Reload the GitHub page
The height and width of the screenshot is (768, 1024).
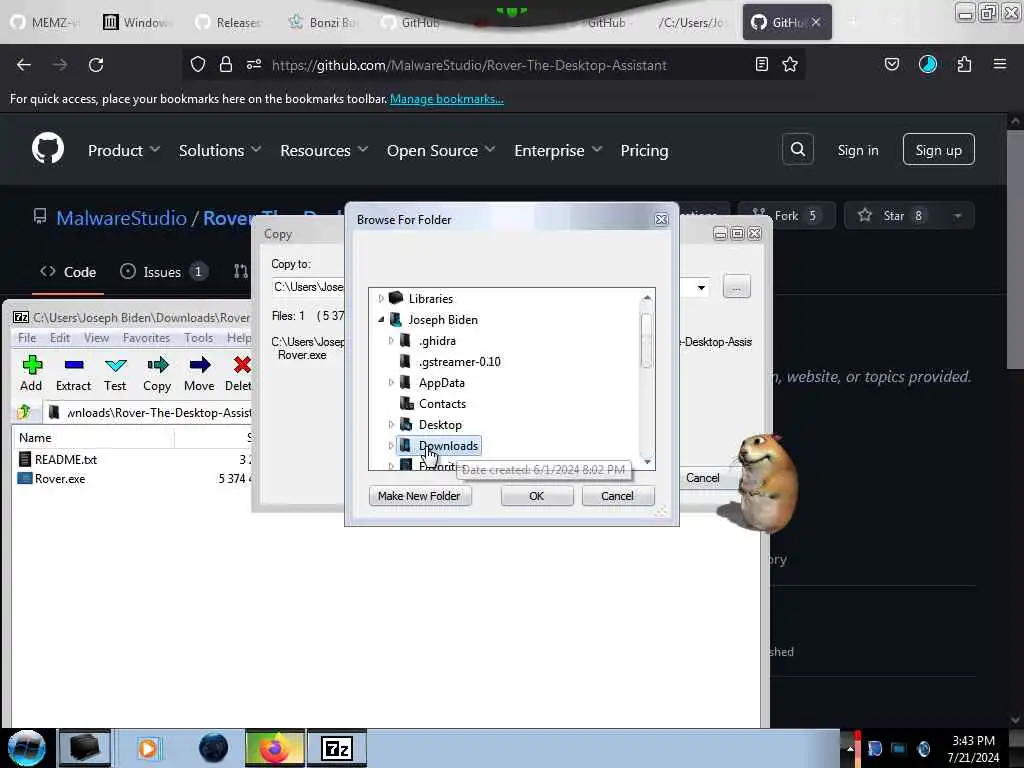(x=96, y=65)
